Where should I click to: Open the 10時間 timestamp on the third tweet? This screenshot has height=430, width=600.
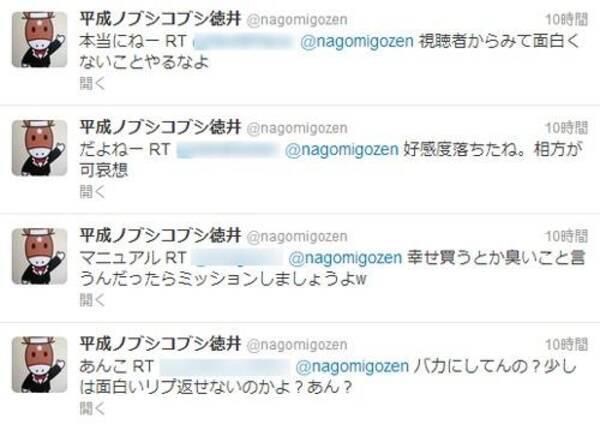(567, 236)
